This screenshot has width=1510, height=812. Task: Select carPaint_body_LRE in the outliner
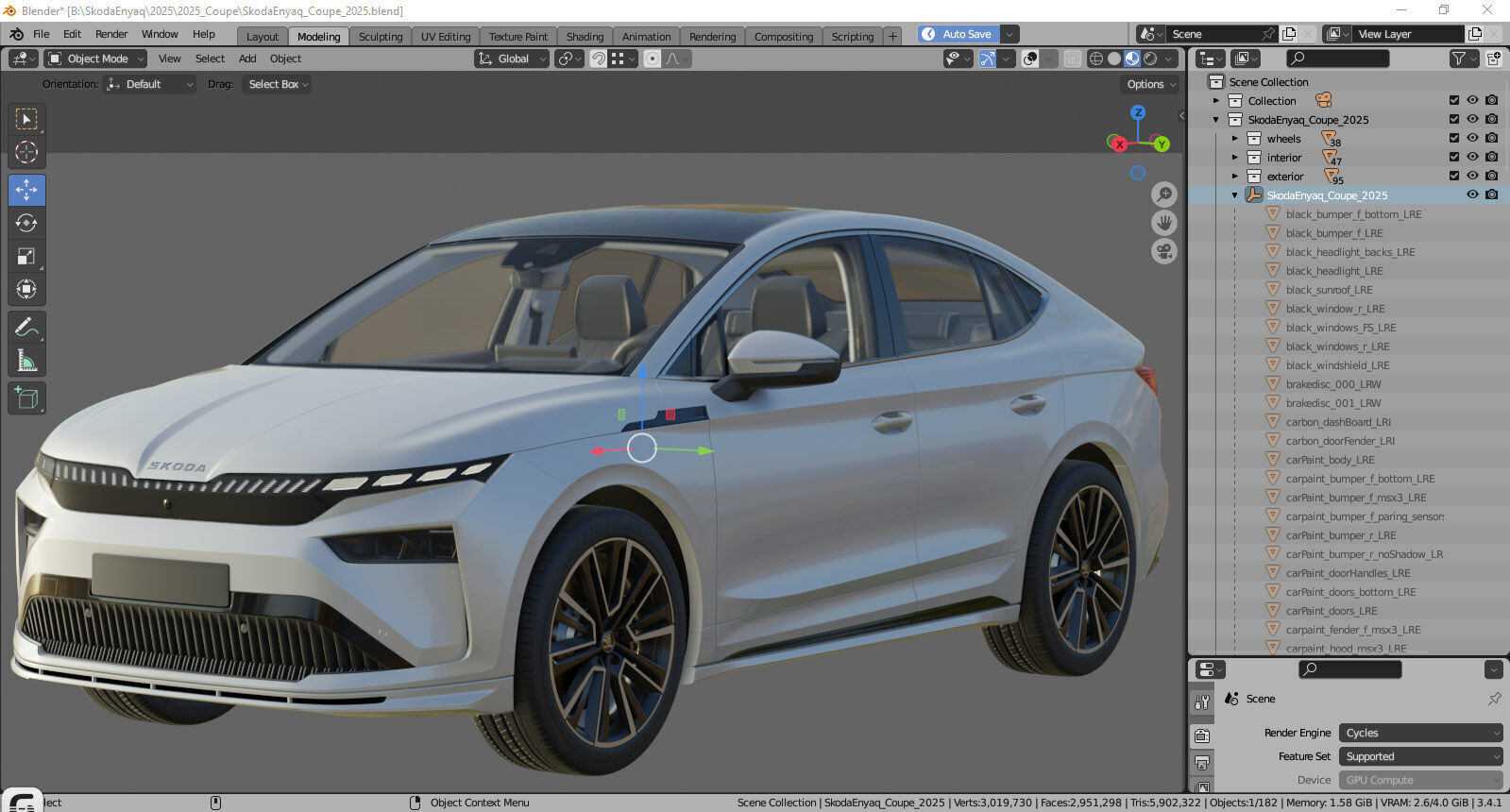[x=1330, y=460]
